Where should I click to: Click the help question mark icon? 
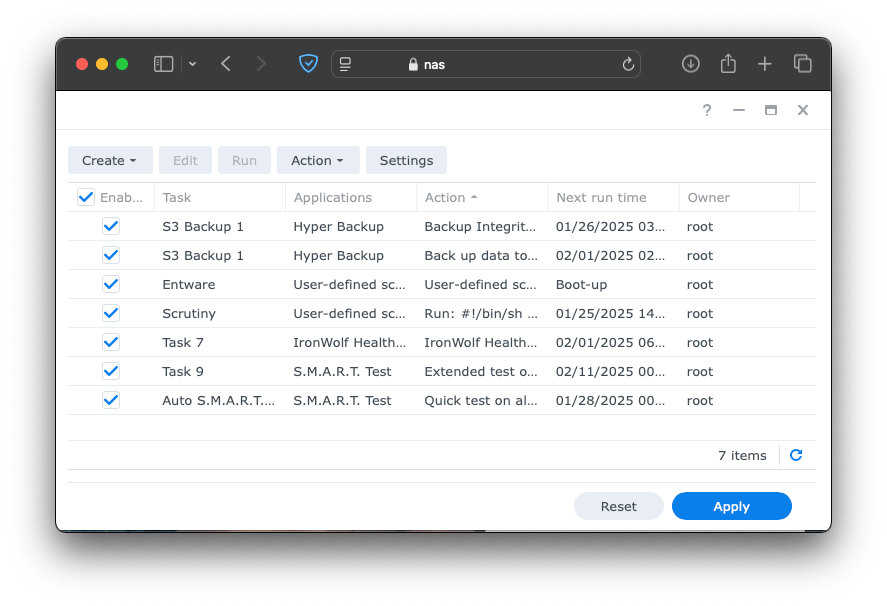pyautogui.click(x=707, y=111)
